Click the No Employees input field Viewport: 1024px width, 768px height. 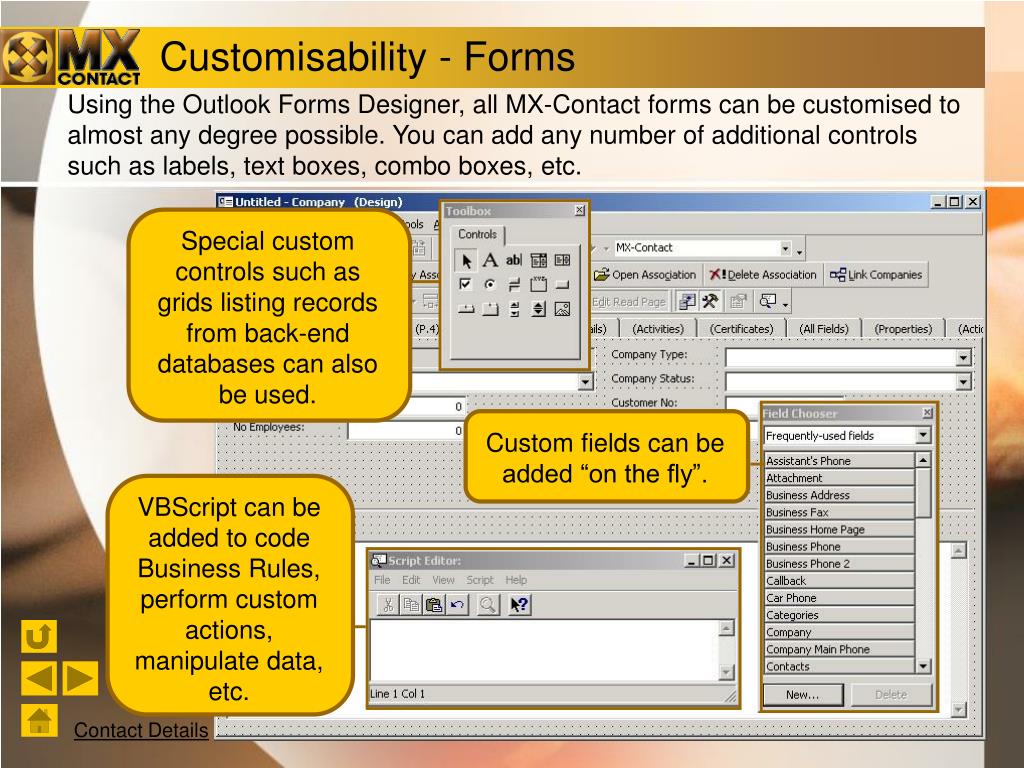tap(406, 430)
